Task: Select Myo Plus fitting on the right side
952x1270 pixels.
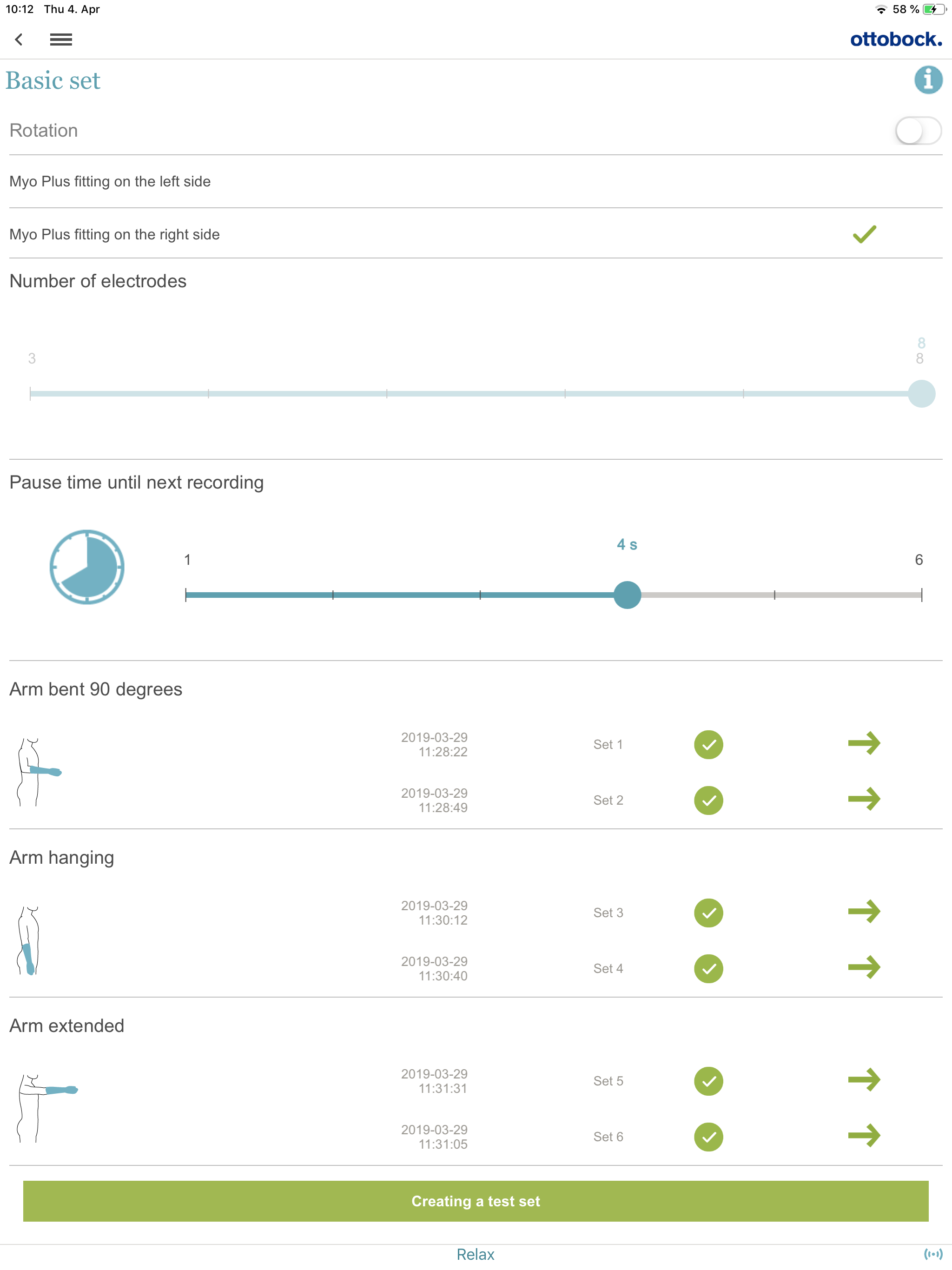Action: click(x=115, y=234)
